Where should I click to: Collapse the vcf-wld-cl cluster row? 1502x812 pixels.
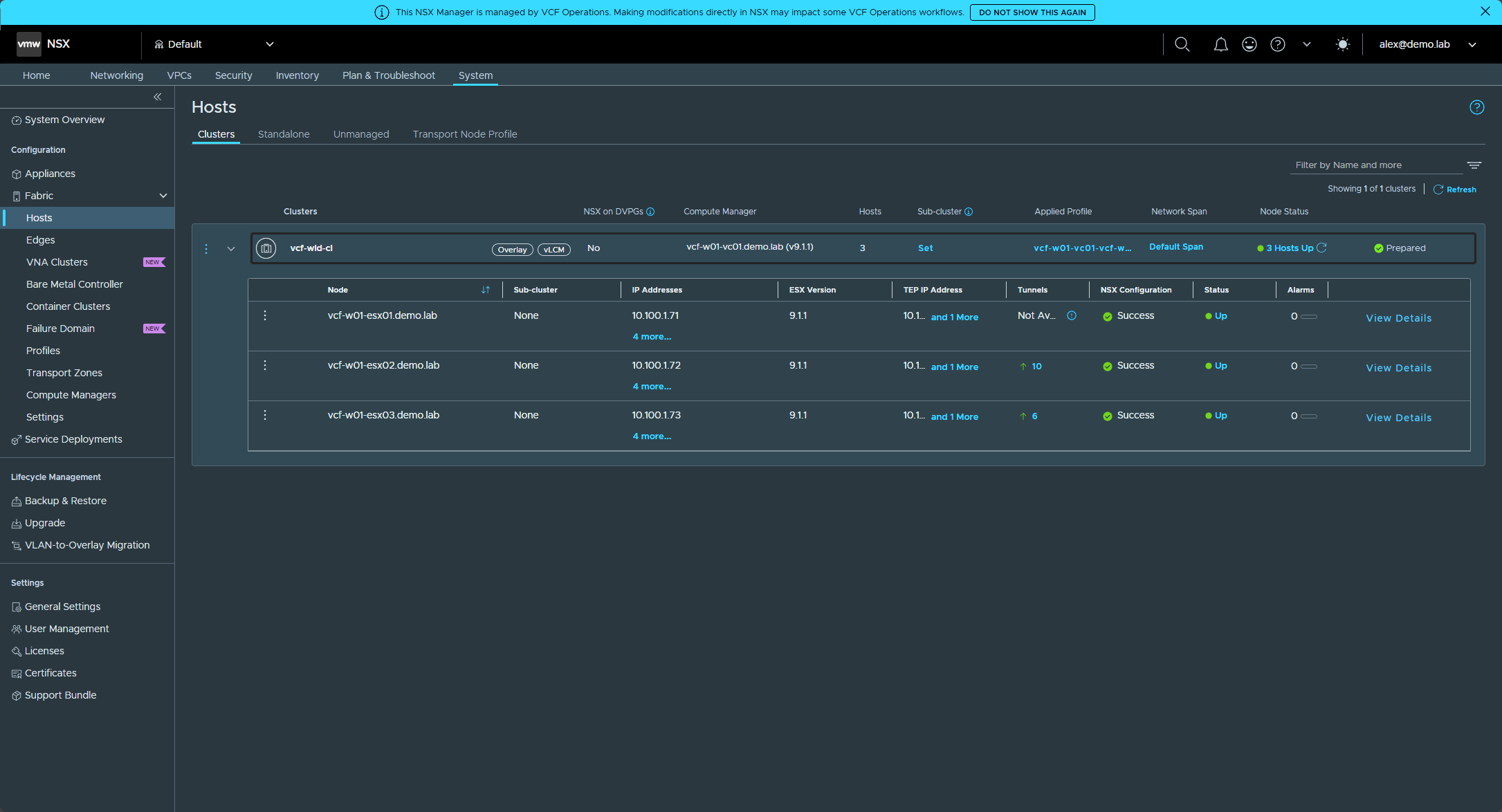point(231,249)
